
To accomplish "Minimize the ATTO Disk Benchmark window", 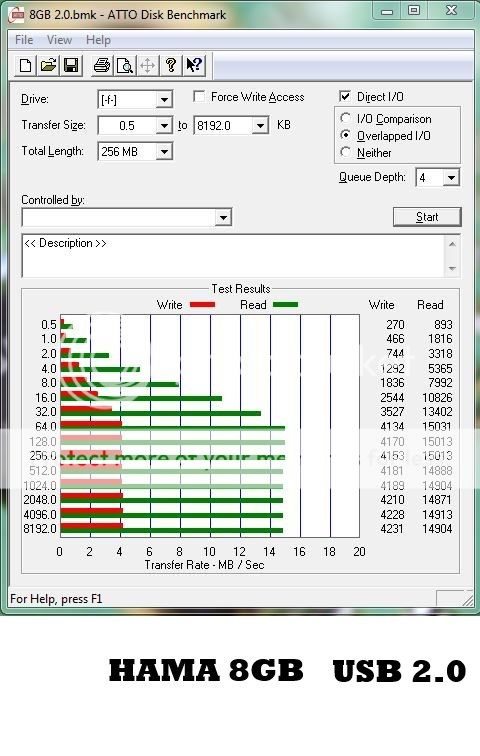I will pos(387,11).
